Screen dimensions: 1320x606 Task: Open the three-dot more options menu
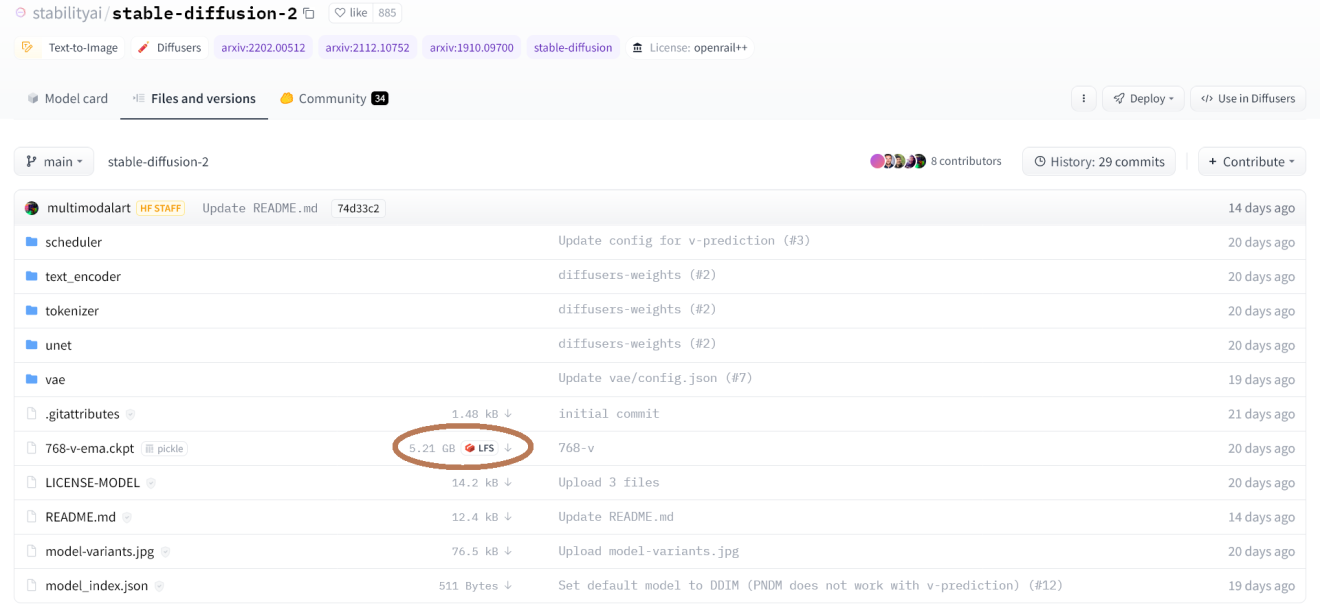[x=1083, y=98]
